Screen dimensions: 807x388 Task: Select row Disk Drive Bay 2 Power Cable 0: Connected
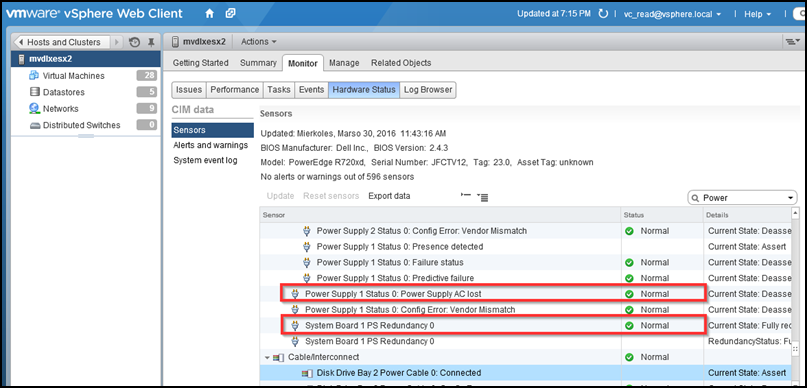525,373
